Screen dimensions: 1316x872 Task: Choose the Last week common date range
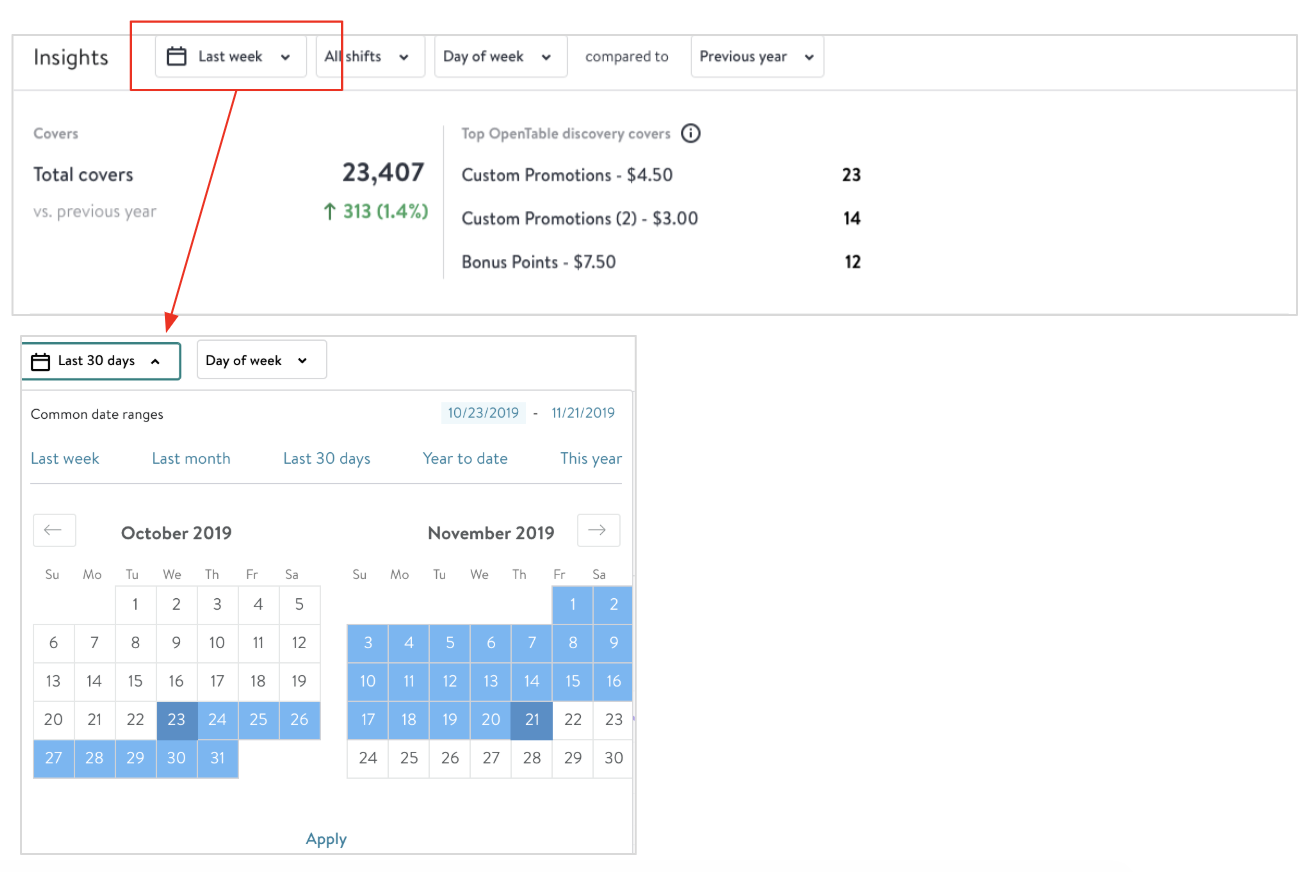(x=65, y=458)
